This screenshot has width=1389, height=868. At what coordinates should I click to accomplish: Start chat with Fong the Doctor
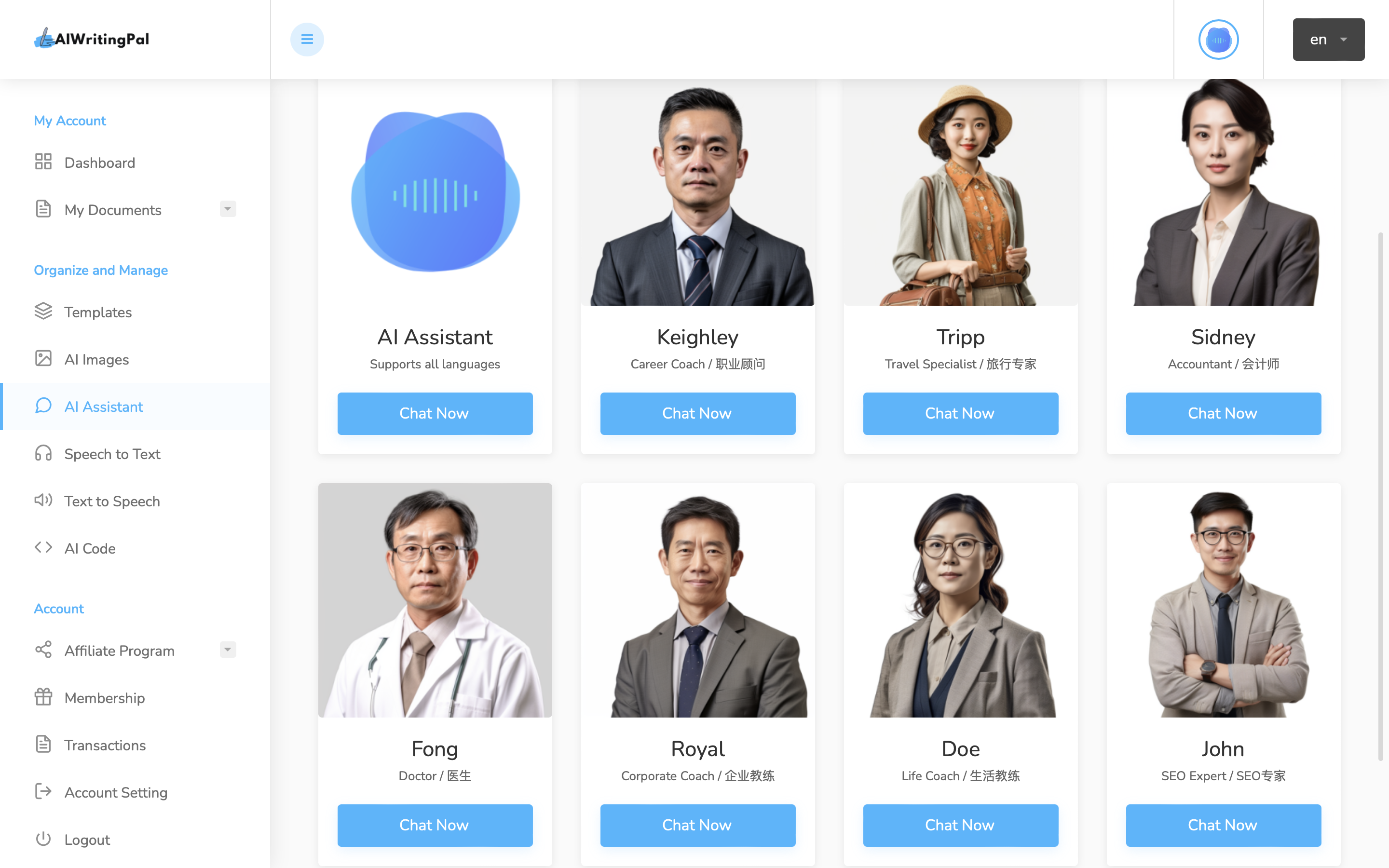tap(435, 825)
